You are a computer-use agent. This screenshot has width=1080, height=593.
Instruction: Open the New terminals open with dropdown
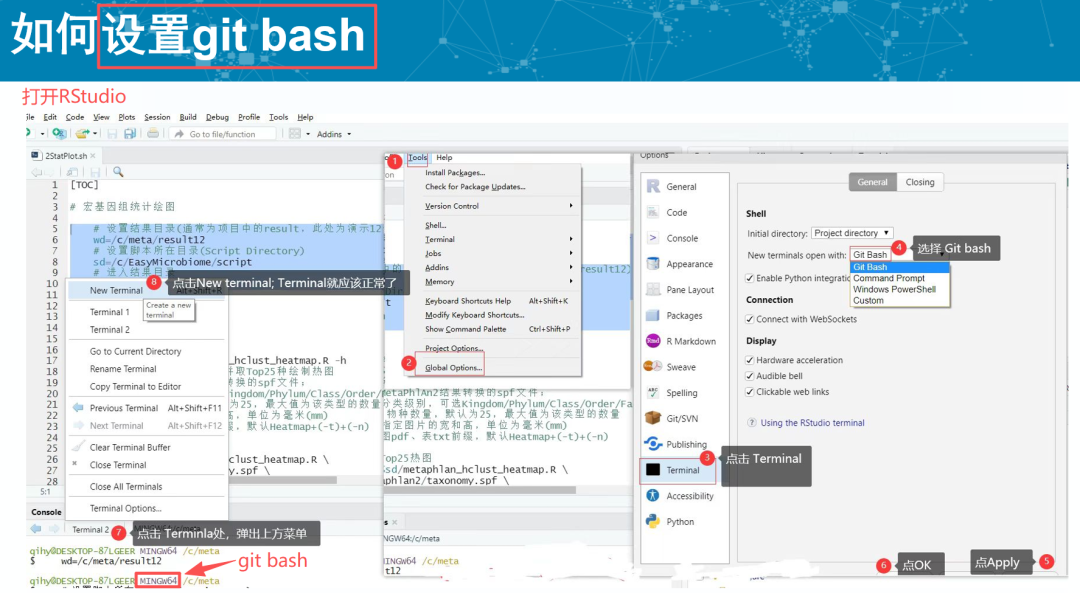coord(871,254)
